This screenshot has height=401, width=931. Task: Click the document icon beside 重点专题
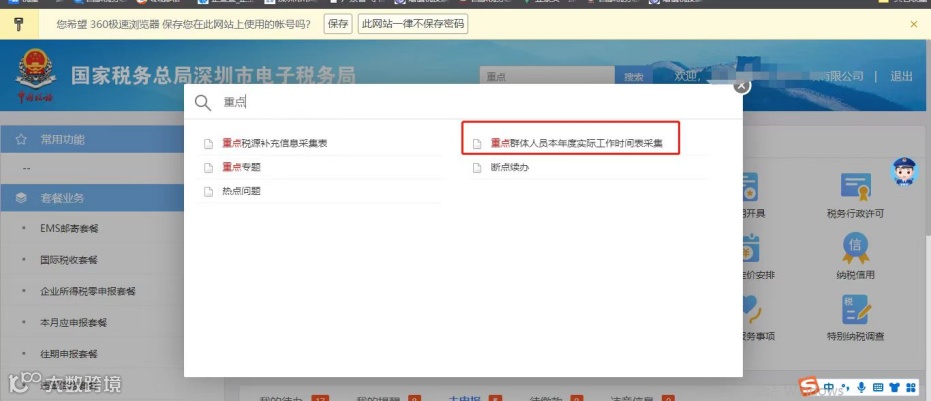[x=208, y=168]
